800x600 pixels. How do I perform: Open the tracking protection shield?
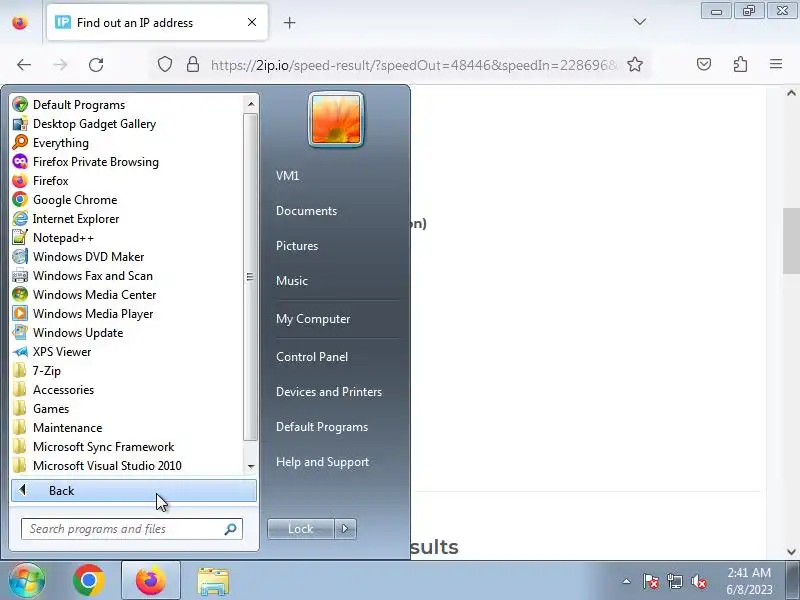pos(164,64)
